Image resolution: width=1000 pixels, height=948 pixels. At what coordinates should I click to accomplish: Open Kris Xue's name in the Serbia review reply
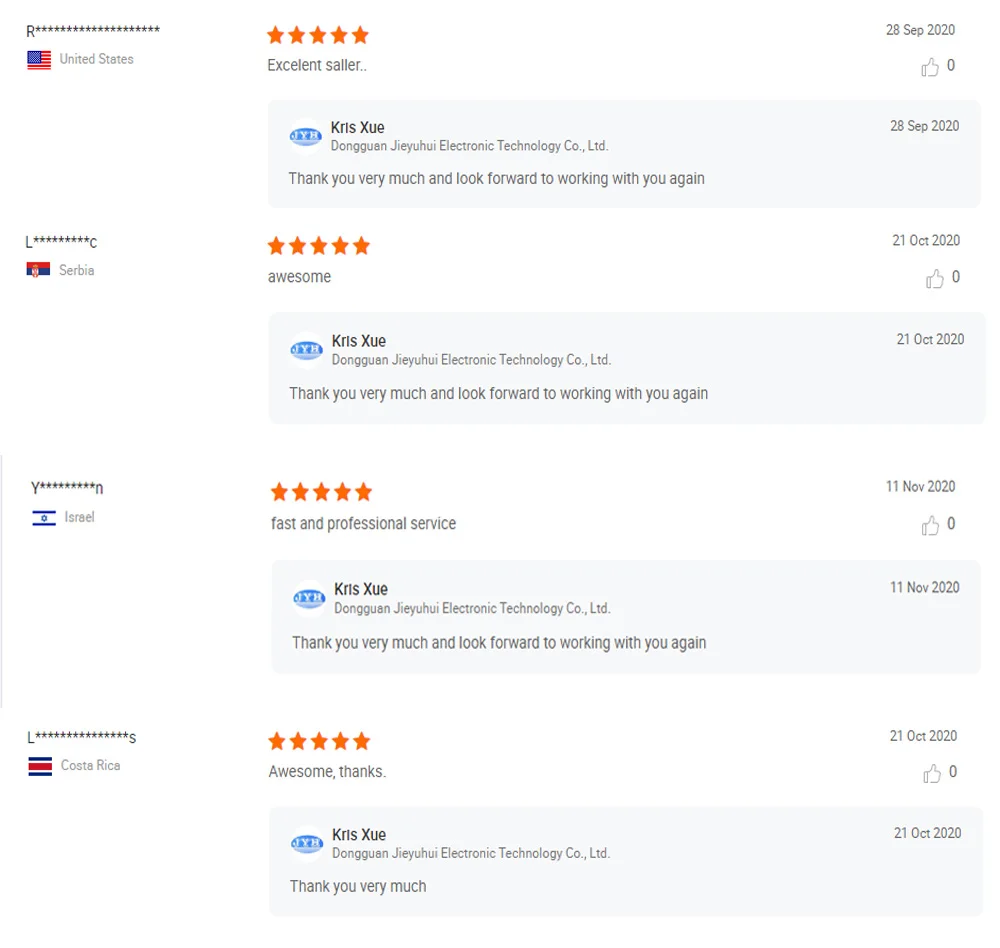point(358,341)
